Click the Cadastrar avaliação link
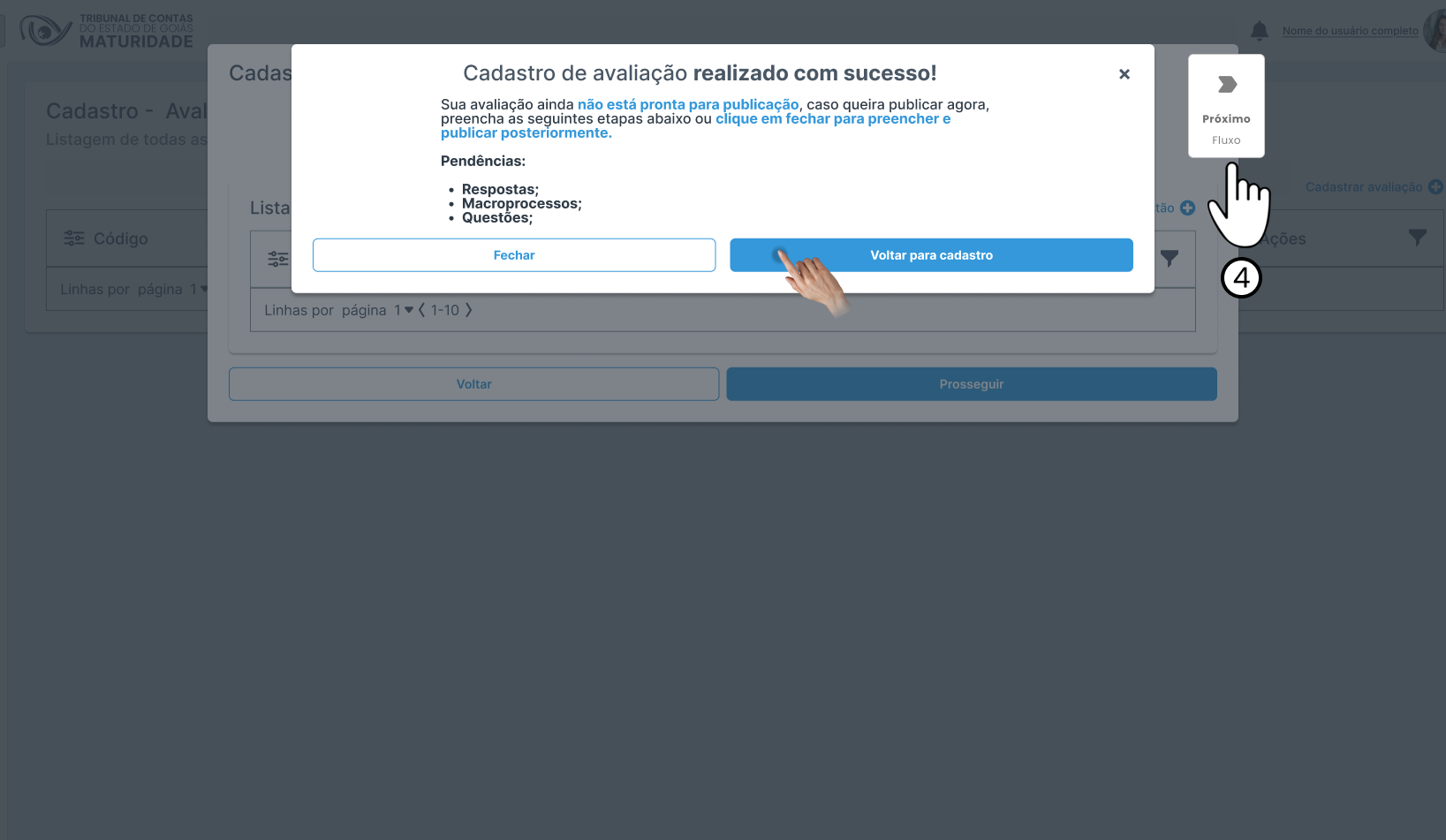1446x840 pixels. click(x=1364, y=187)
